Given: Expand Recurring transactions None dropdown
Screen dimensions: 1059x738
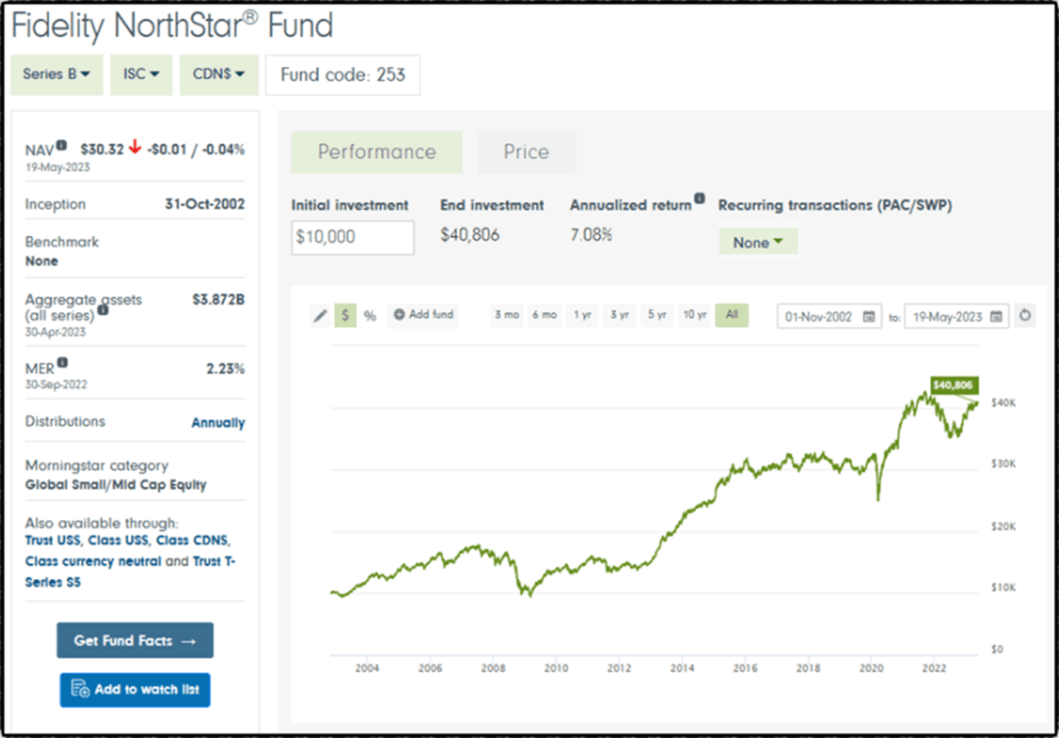Looking at the screenshot, I should click(x=758, y=242).
